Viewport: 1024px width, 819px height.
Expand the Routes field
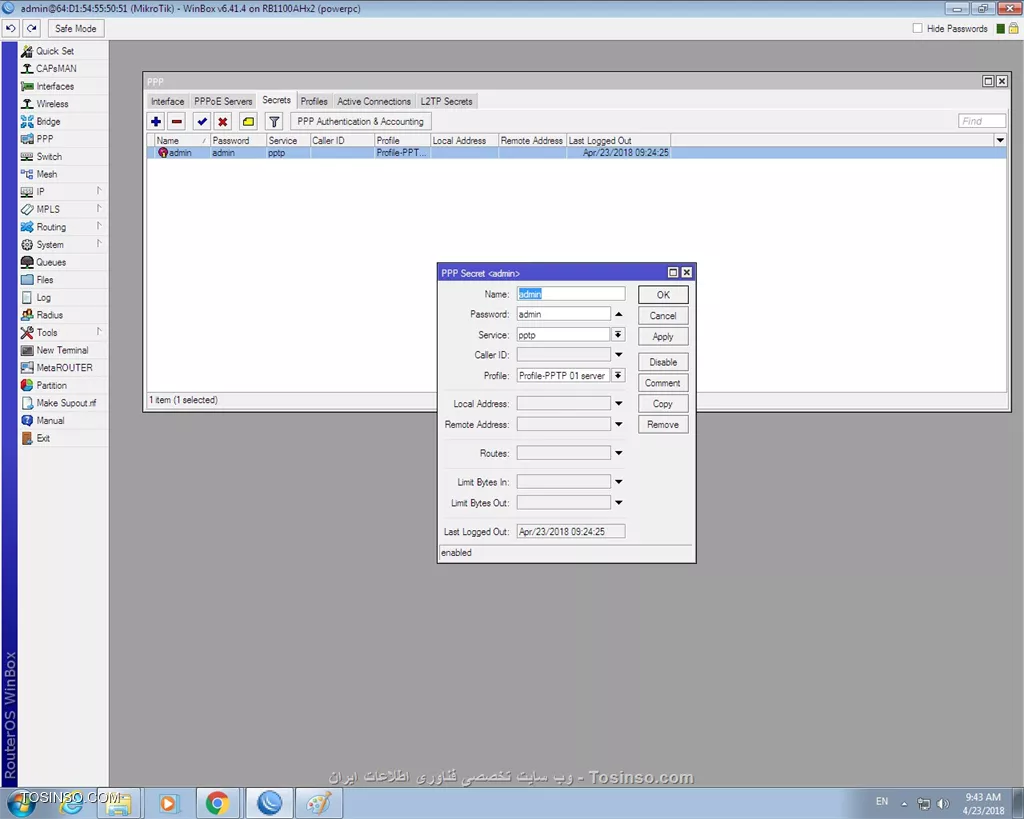tap(618, 453)
